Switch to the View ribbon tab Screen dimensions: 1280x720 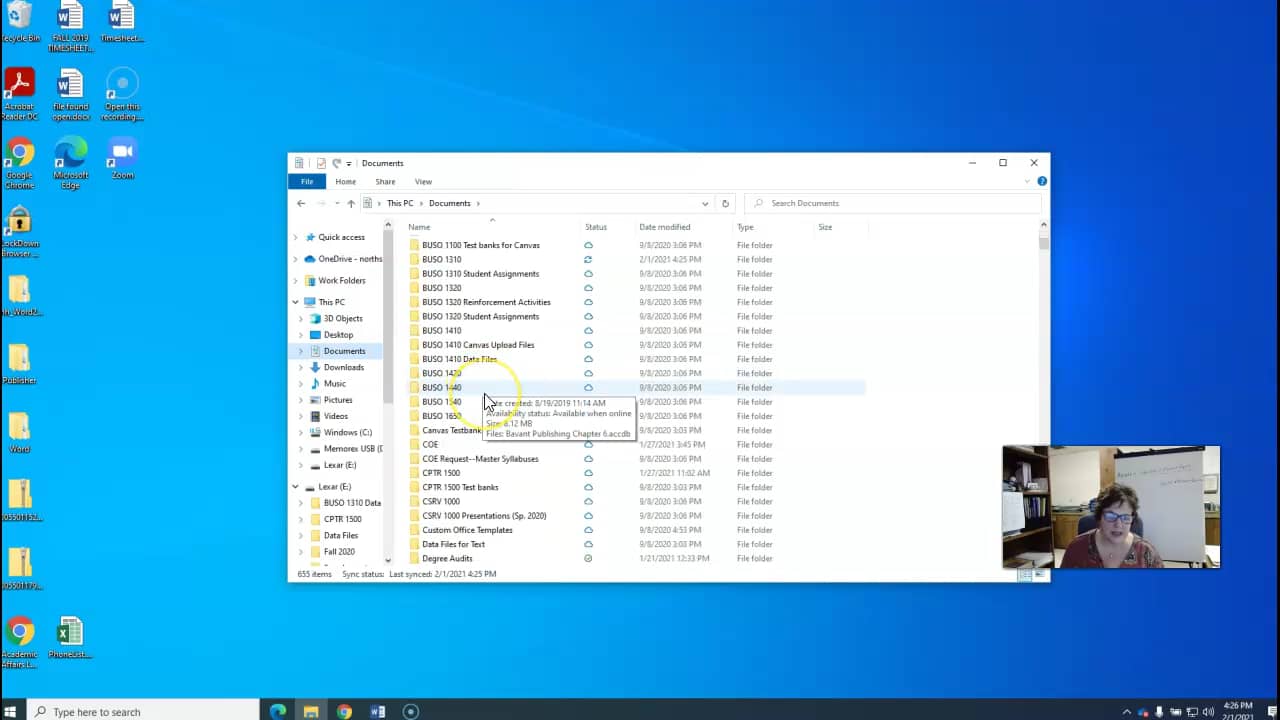[x=423, y=182]
